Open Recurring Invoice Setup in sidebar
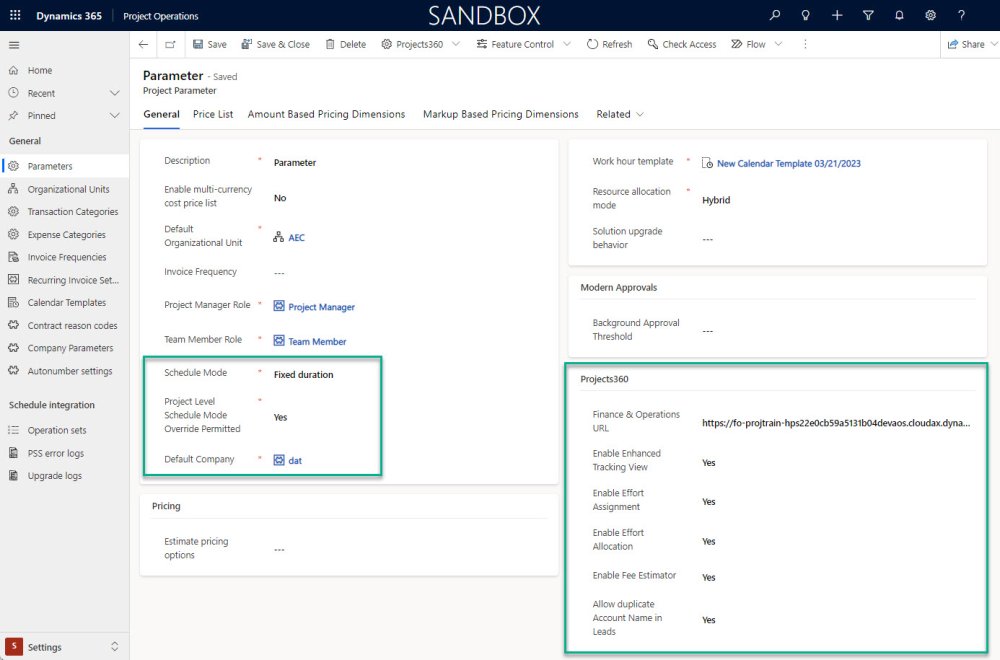Image resolution: width=1000 pixels, height=660 pixels. 64,280
